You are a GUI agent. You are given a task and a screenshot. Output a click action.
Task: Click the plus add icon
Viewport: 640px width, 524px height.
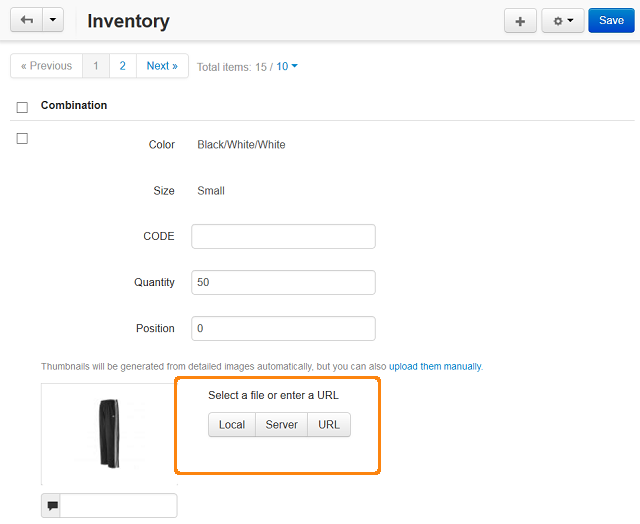(520, 21)
